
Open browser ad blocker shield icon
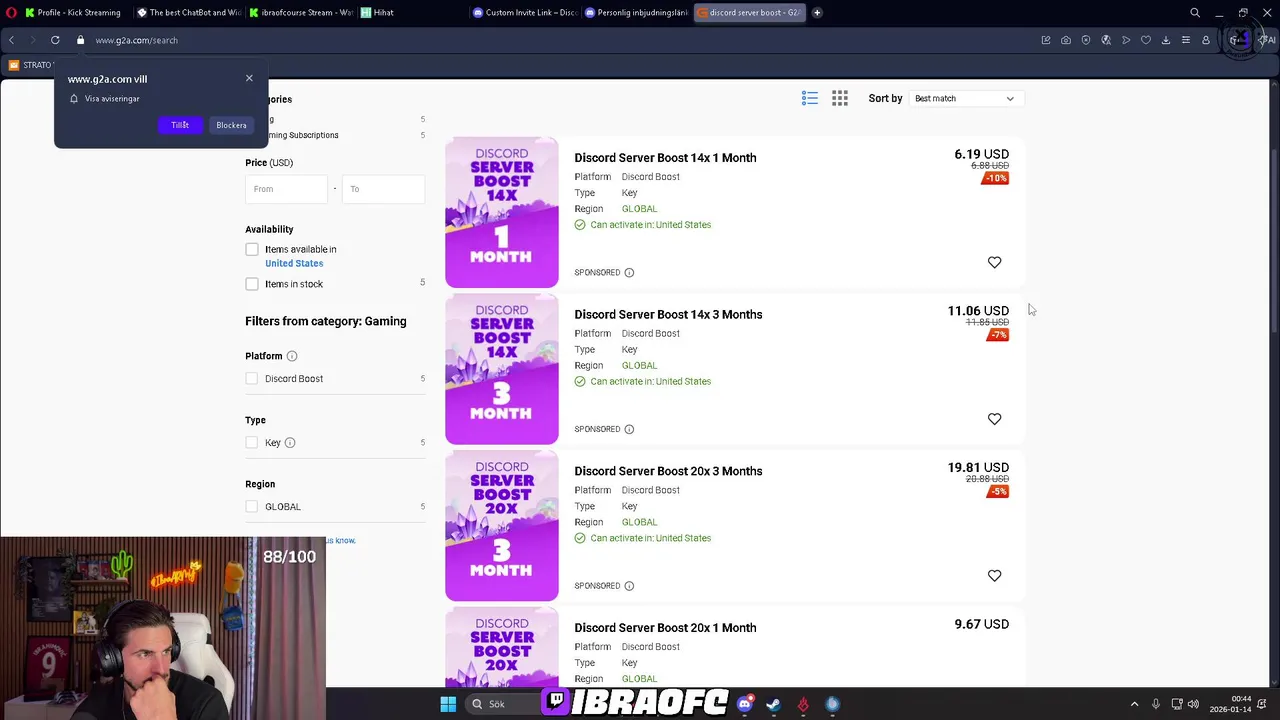coord(1086,40)
